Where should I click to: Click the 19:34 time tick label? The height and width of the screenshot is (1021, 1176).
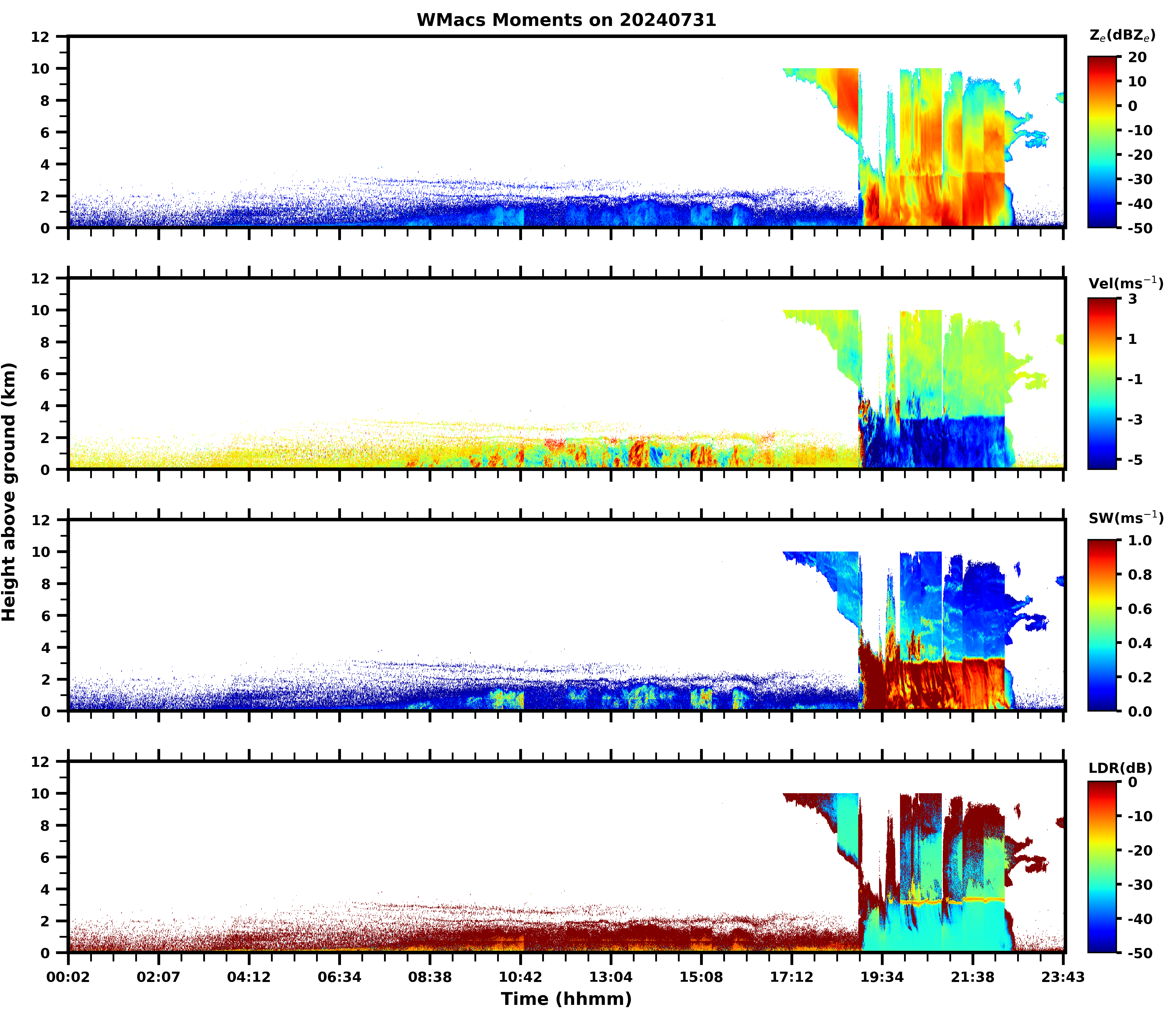click(882, 977)
